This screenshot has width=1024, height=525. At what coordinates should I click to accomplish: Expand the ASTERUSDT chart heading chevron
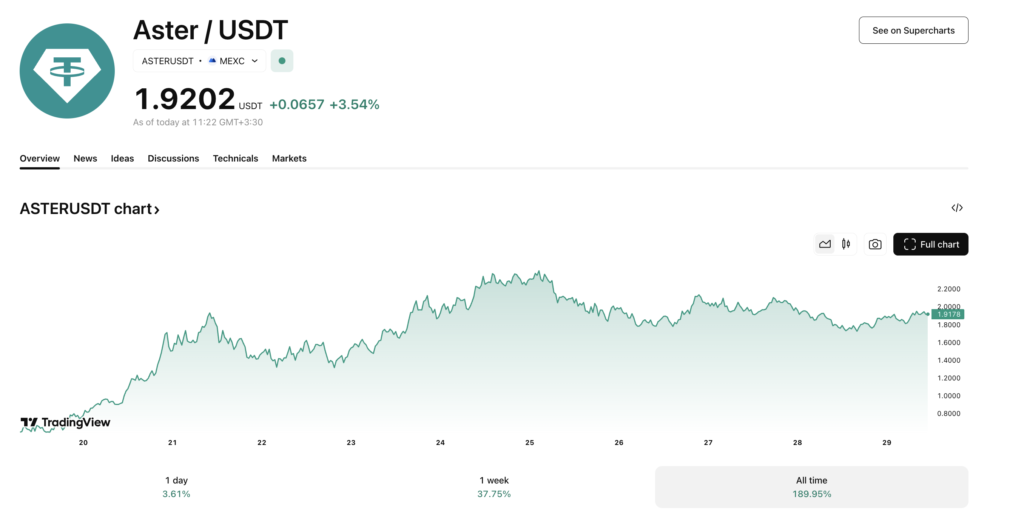[157, 210]
